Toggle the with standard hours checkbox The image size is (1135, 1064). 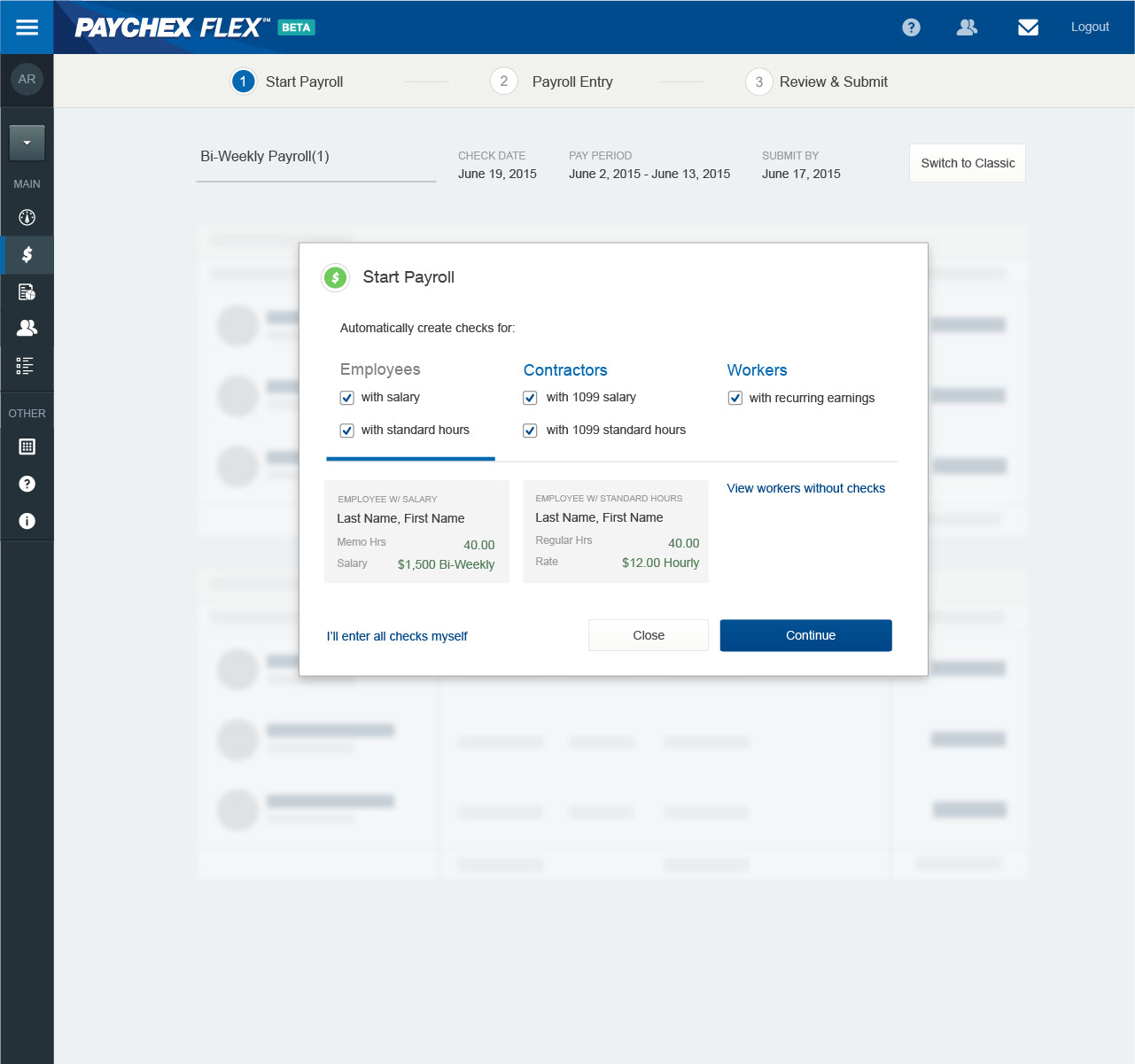tap(347, 431)
